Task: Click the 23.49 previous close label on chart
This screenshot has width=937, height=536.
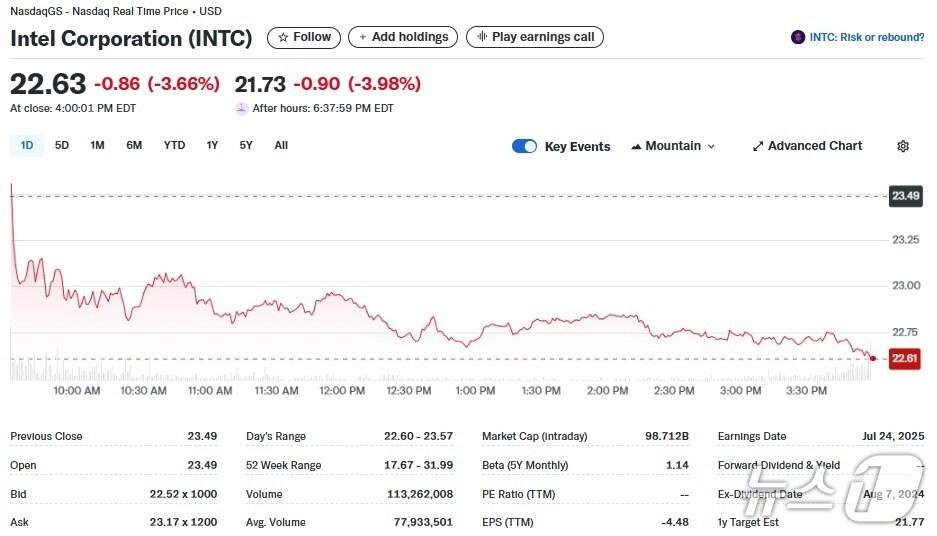Action: [904, 196]
